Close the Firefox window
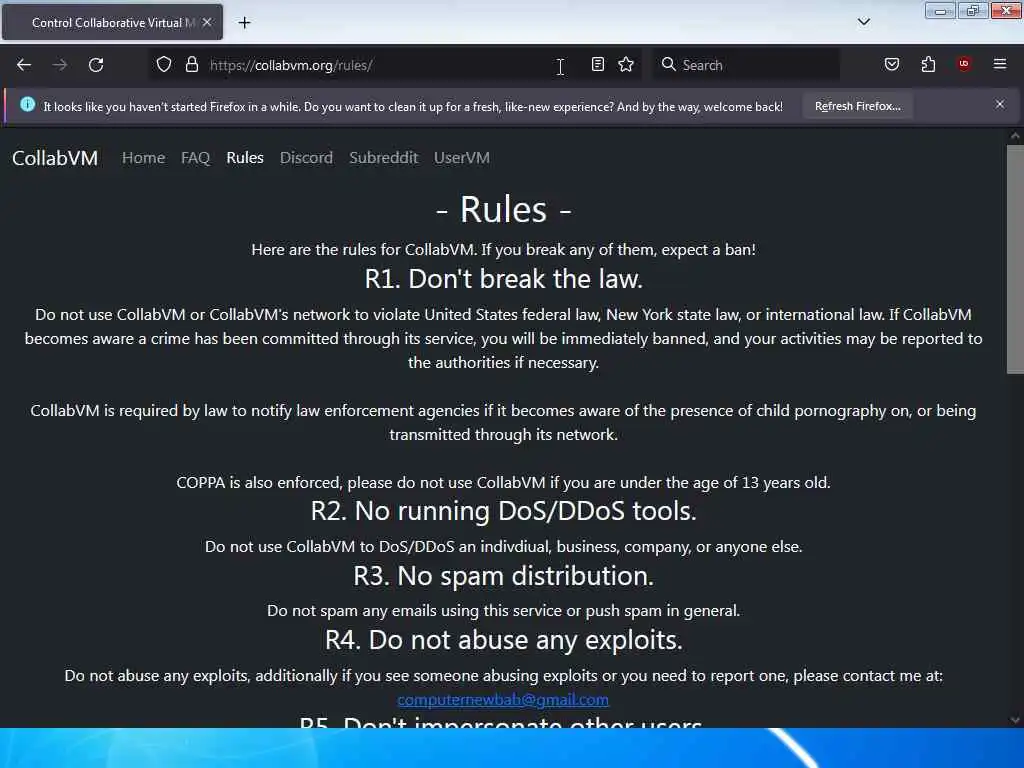This screenshot has height=768, width=1024. click(1006, 10)
